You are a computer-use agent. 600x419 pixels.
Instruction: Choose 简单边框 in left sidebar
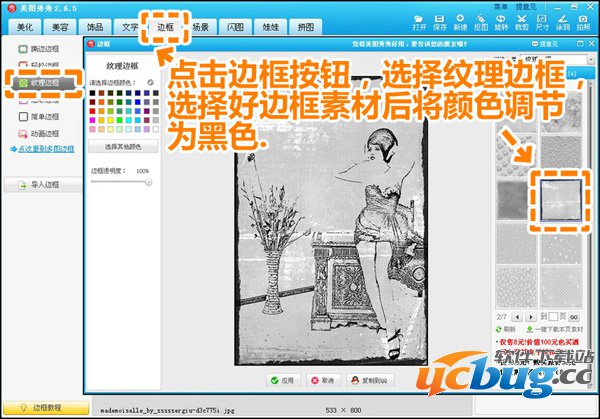[x=39, y=116]
